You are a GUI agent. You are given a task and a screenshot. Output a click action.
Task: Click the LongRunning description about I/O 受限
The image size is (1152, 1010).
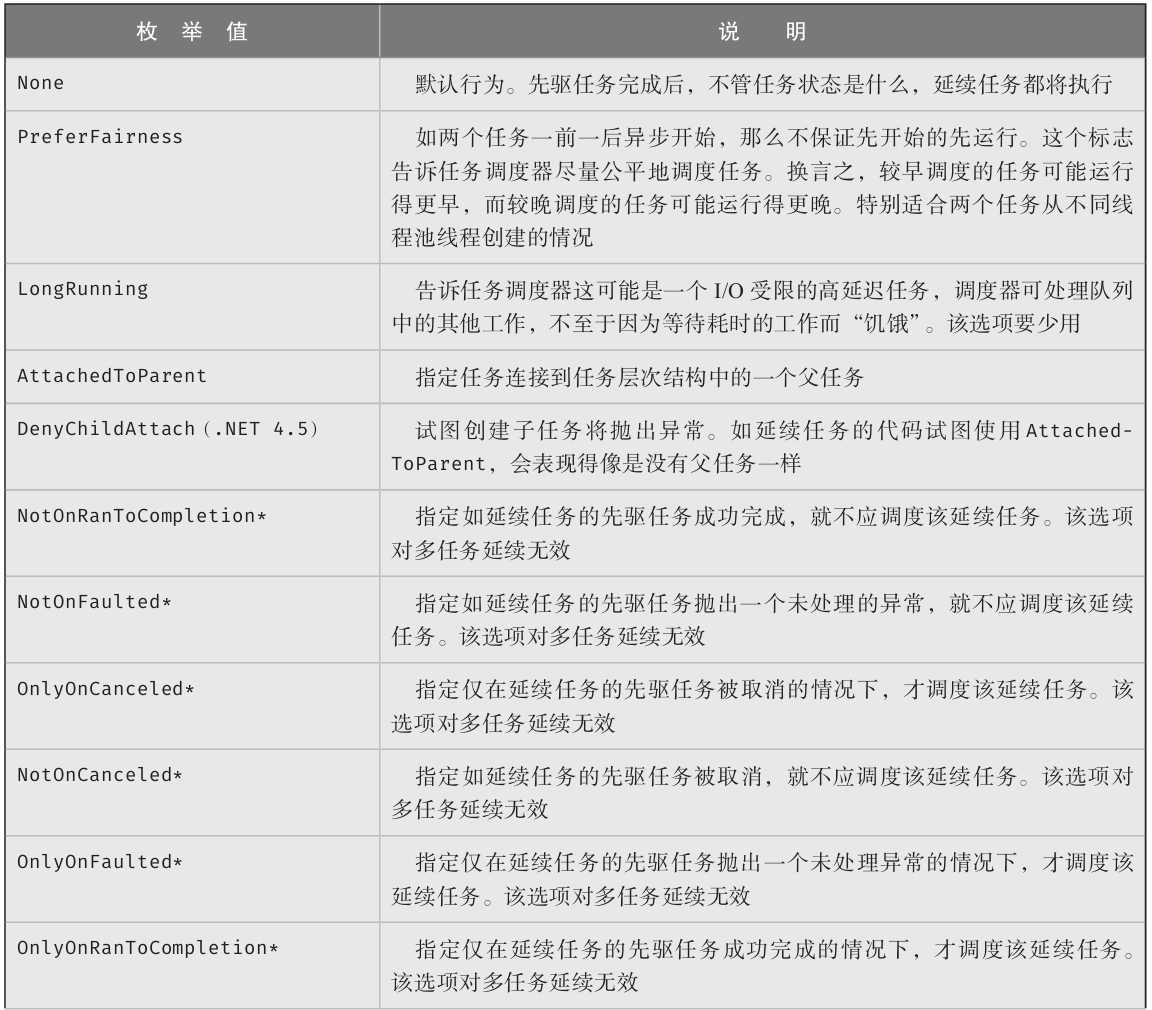pos(762,307)
